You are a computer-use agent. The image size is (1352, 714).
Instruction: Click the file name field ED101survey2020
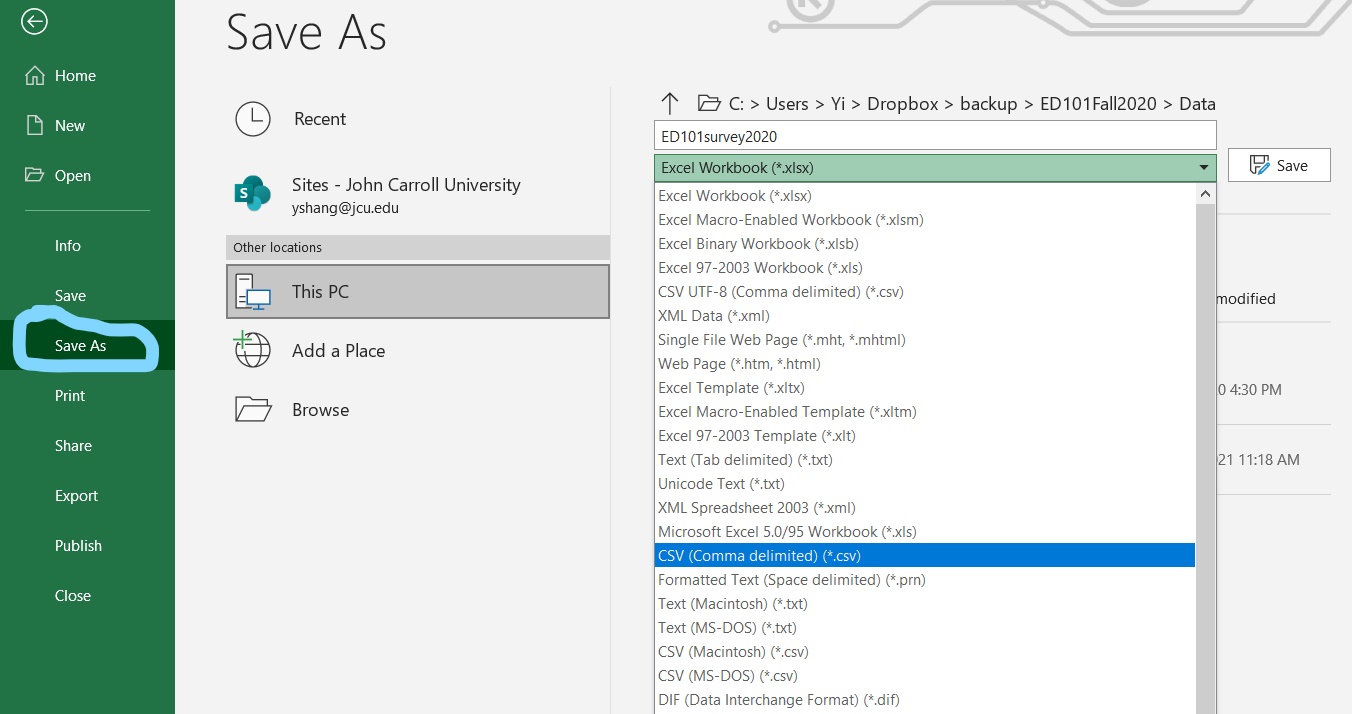point(934,136)
